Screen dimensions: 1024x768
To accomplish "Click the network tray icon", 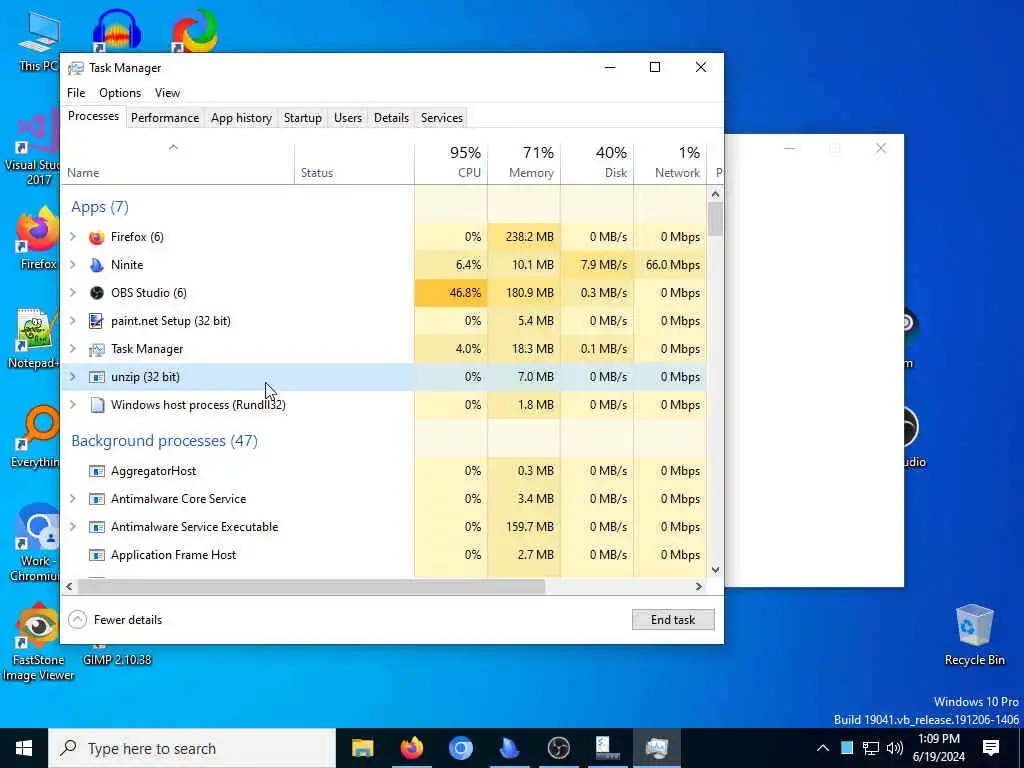I will click(871, 748).
